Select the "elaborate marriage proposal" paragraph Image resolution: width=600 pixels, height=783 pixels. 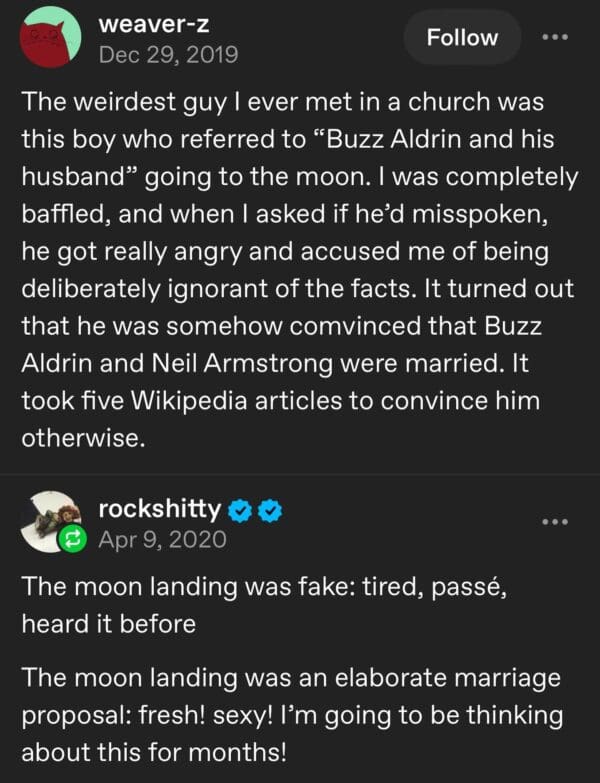292,715
